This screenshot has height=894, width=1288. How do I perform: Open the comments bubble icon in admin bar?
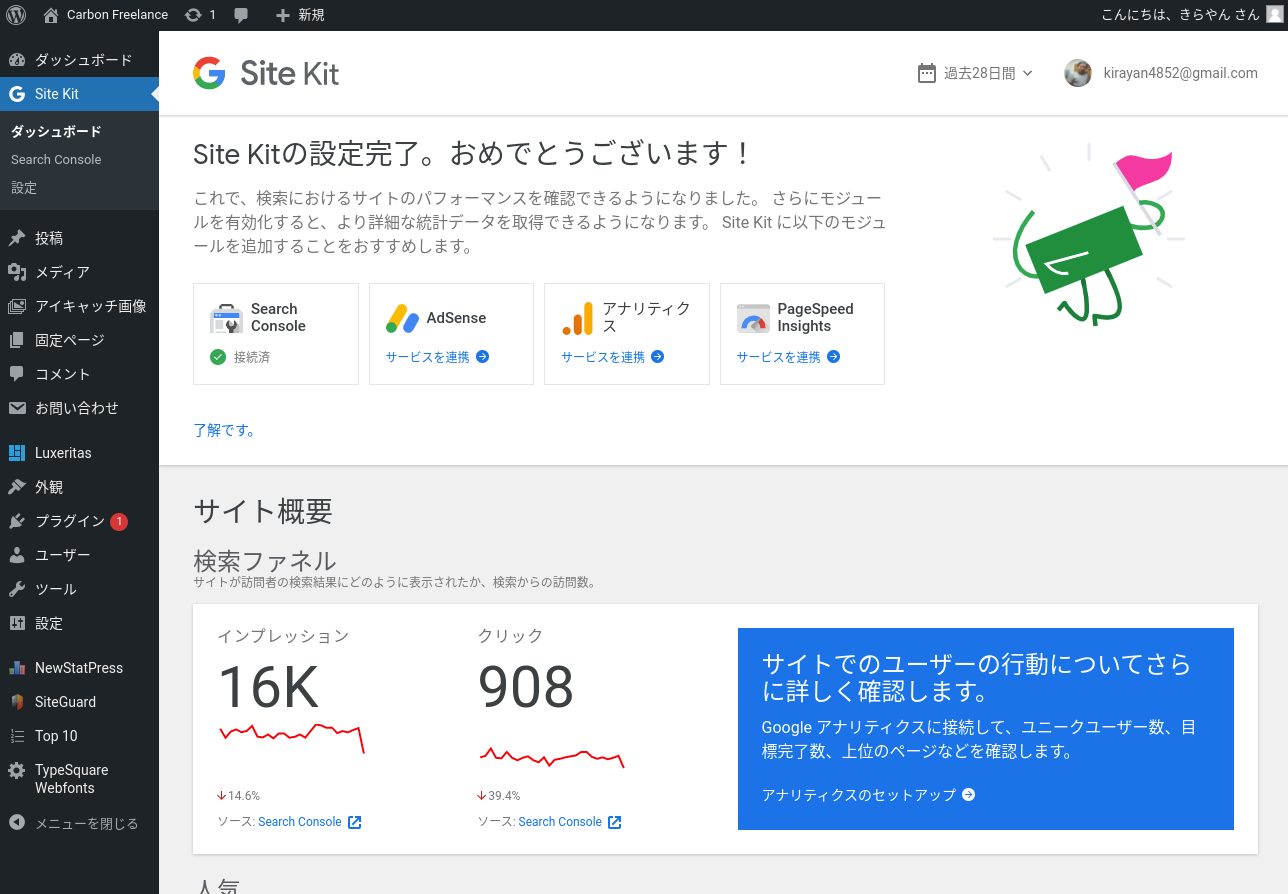click(241, 15)
